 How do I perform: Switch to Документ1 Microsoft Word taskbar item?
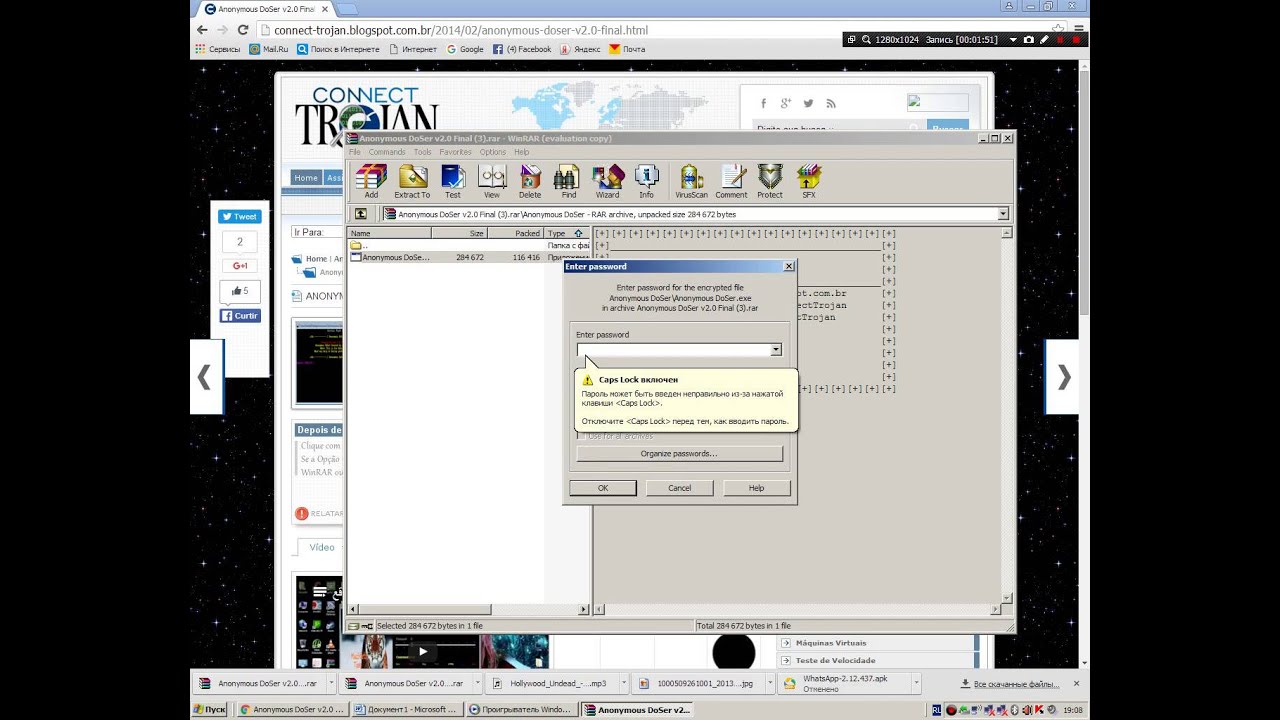405,709
